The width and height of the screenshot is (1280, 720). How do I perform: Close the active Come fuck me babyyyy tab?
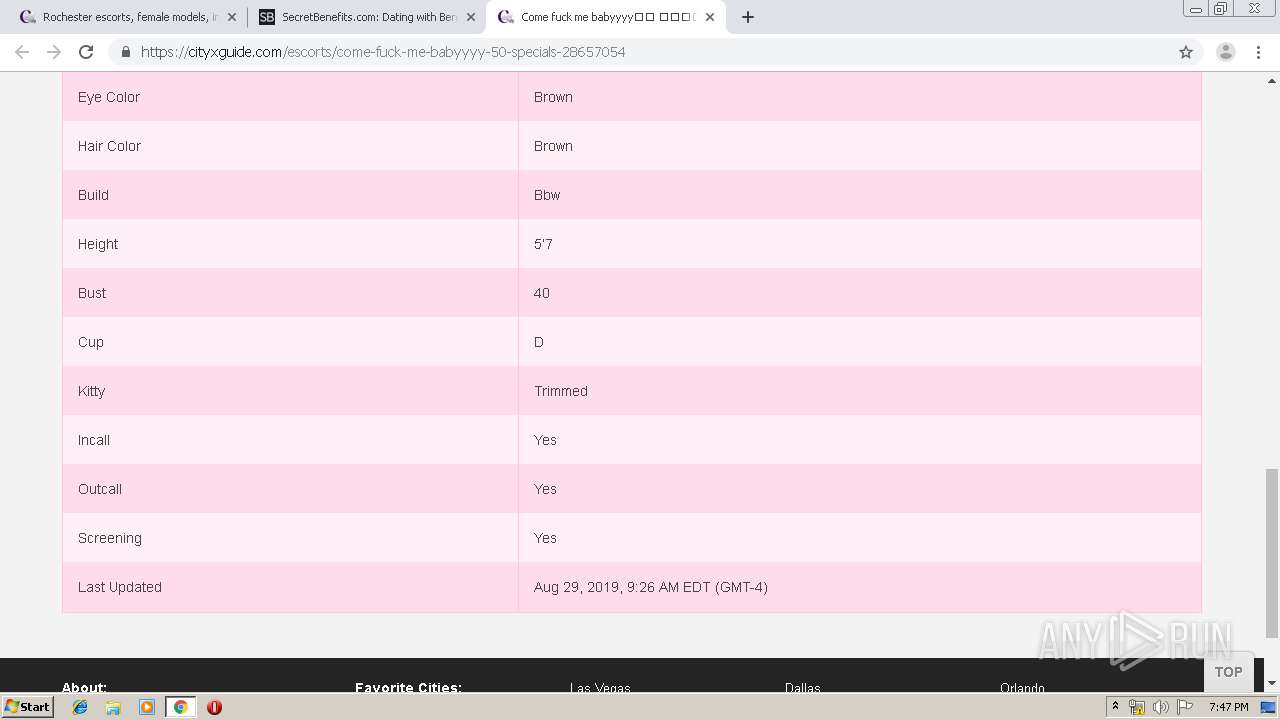pyautogui.click(x=710, y=17)
